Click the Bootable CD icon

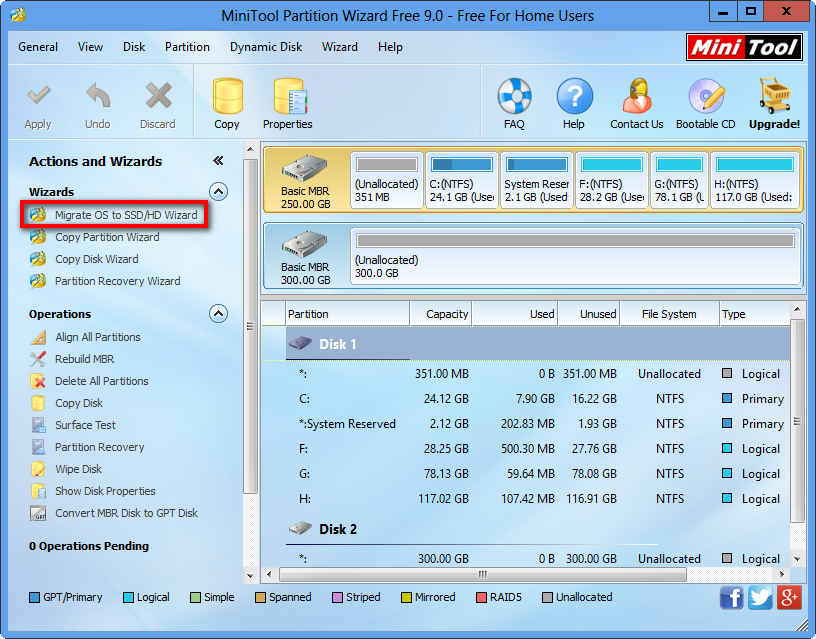[706, 97]
